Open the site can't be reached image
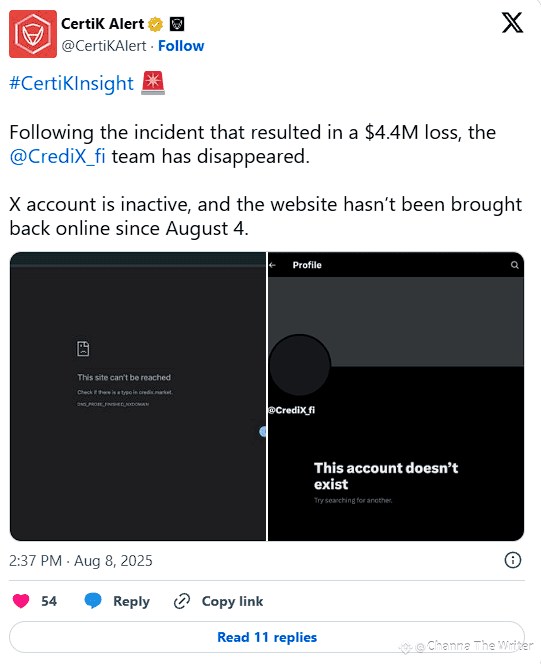The height and width of the screenshot is (664, 541). (138, 396)
